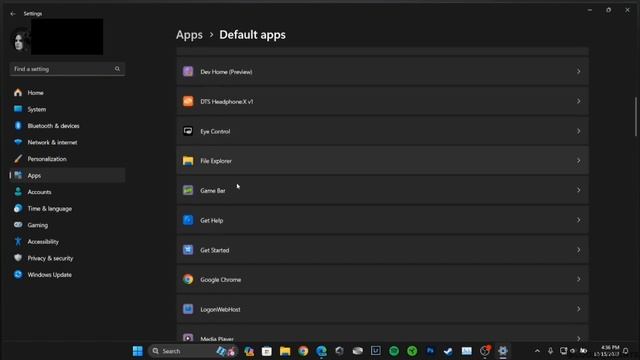Viewport: 640px width, 360px height.
Task: Open Privacy & security settings
Action: tap(67, 258)
